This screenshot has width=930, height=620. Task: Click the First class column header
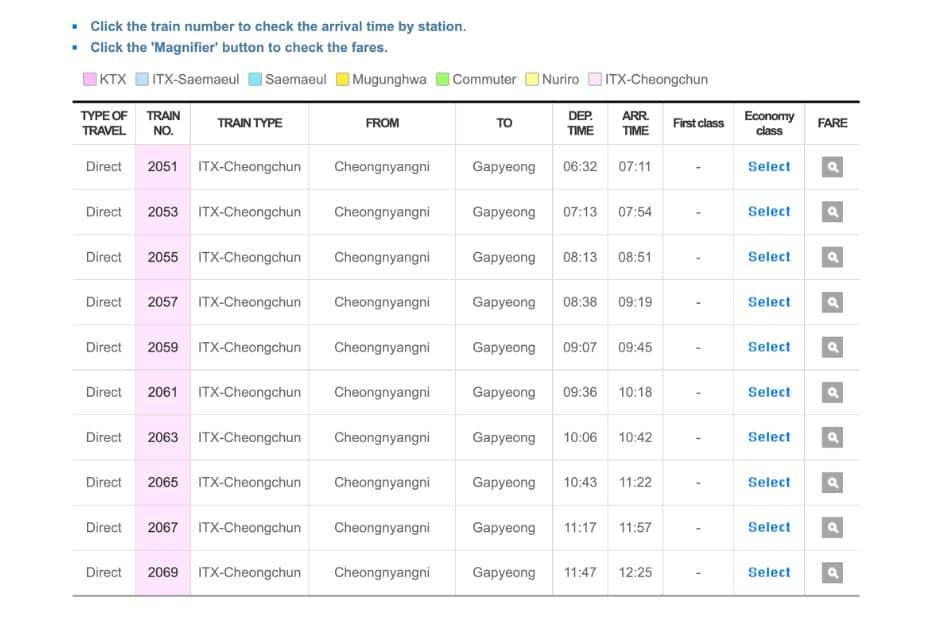coord(698,123)
